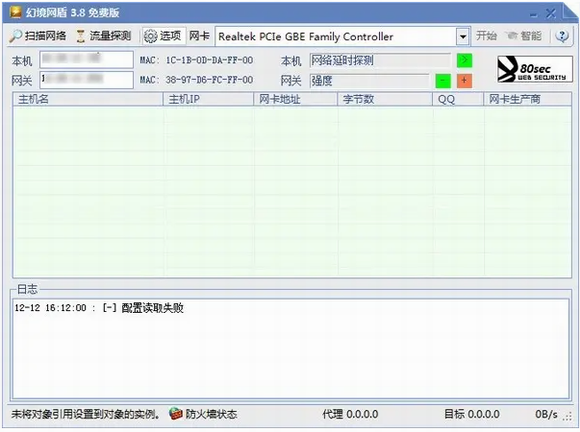Click the 智能 mode icon

(x=512, y=36)
